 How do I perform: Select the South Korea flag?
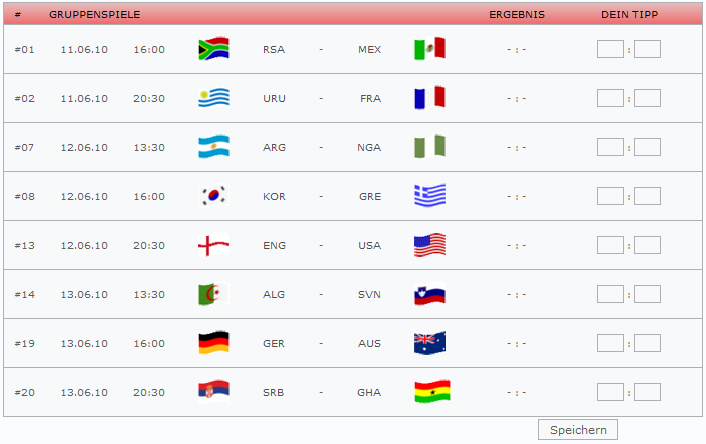point(214,196)
